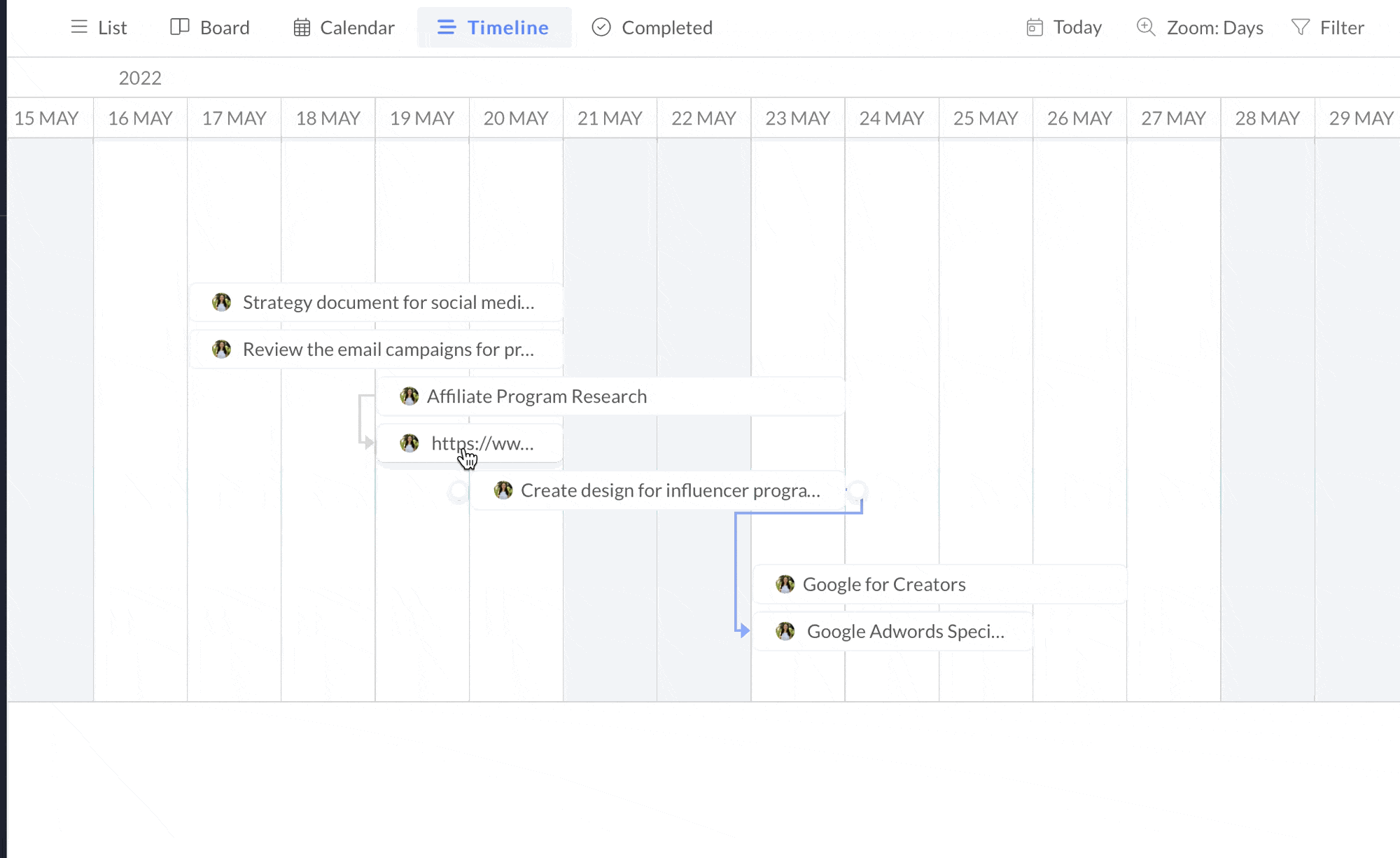Click the List view icon
This screenshot has width=1400, height=858.
pos(79,27)
